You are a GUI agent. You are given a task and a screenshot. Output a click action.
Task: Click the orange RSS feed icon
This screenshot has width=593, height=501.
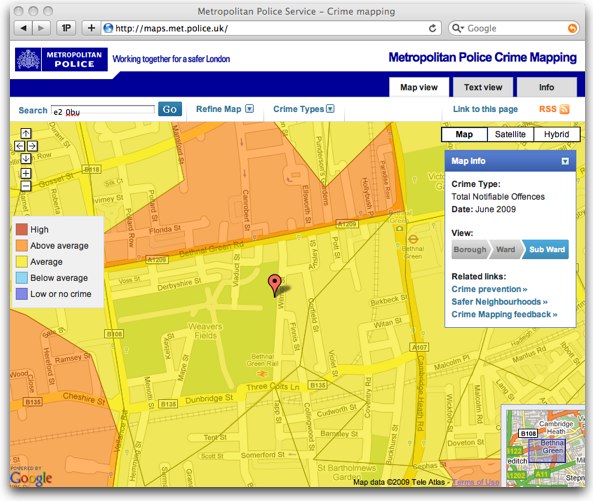coord(565,109)
